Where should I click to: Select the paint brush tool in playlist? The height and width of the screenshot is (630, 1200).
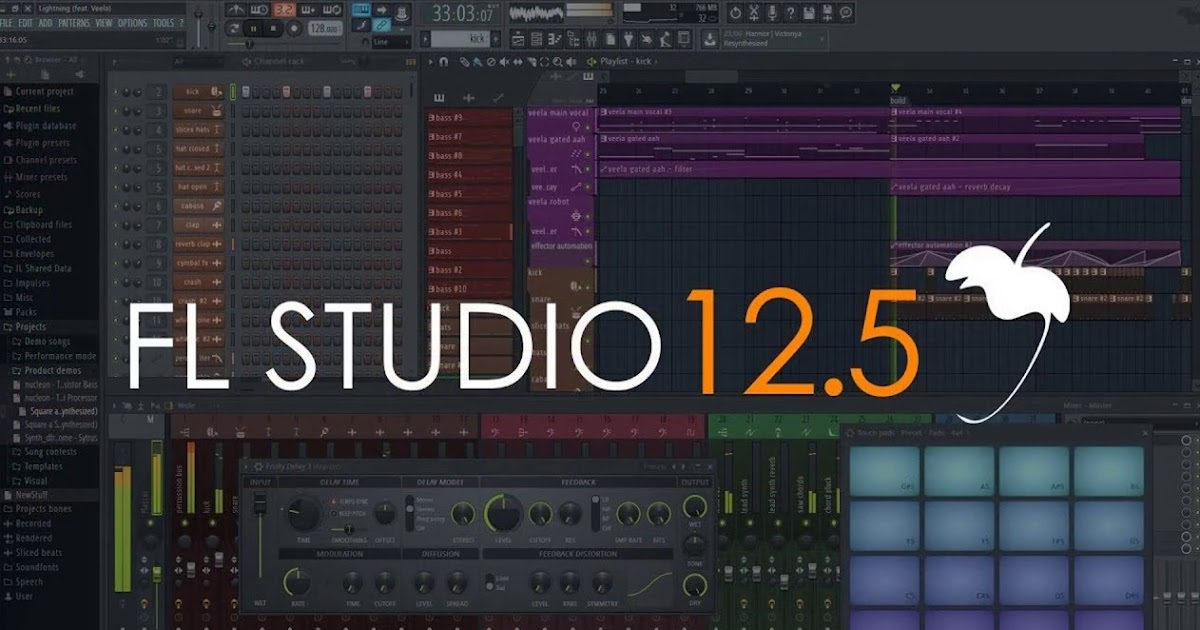pos(478,62)
